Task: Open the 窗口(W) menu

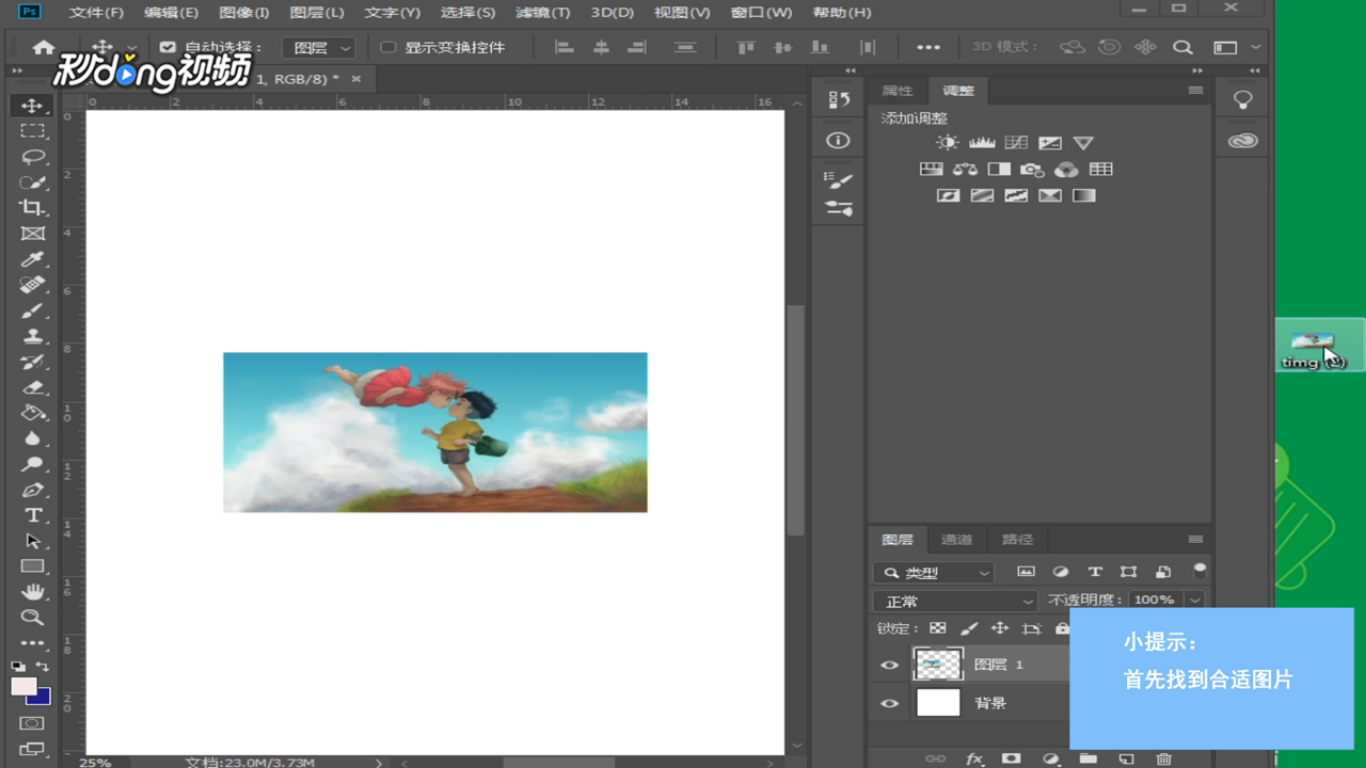Action: (760, 12)
